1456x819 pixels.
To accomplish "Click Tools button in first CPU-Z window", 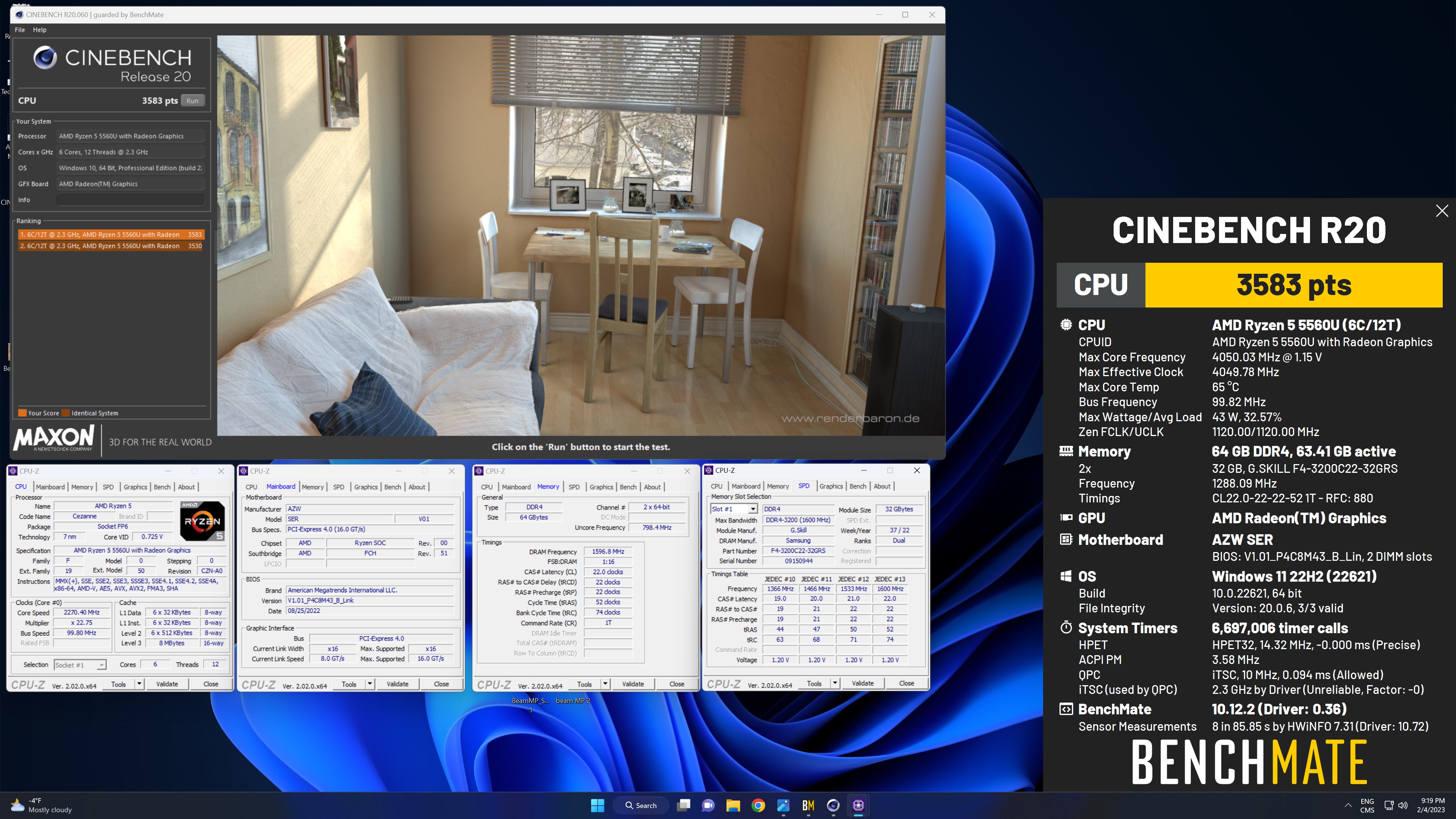I will (119, 684).
